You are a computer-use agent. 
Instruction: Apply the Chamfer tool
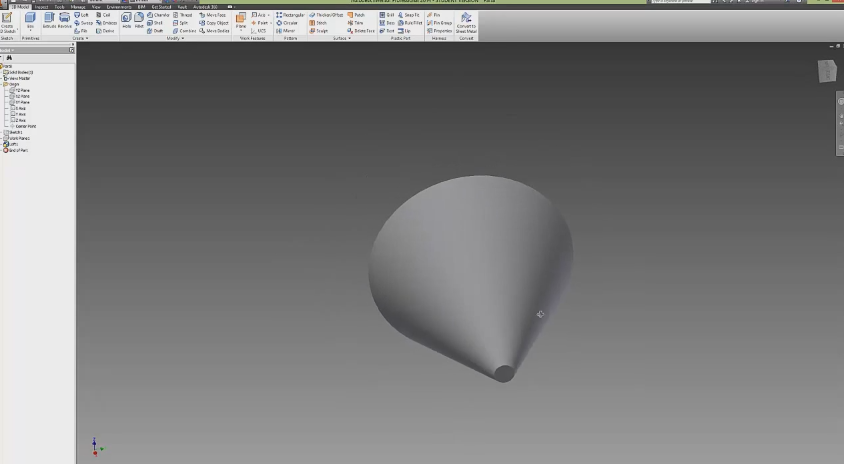point(158,15)
